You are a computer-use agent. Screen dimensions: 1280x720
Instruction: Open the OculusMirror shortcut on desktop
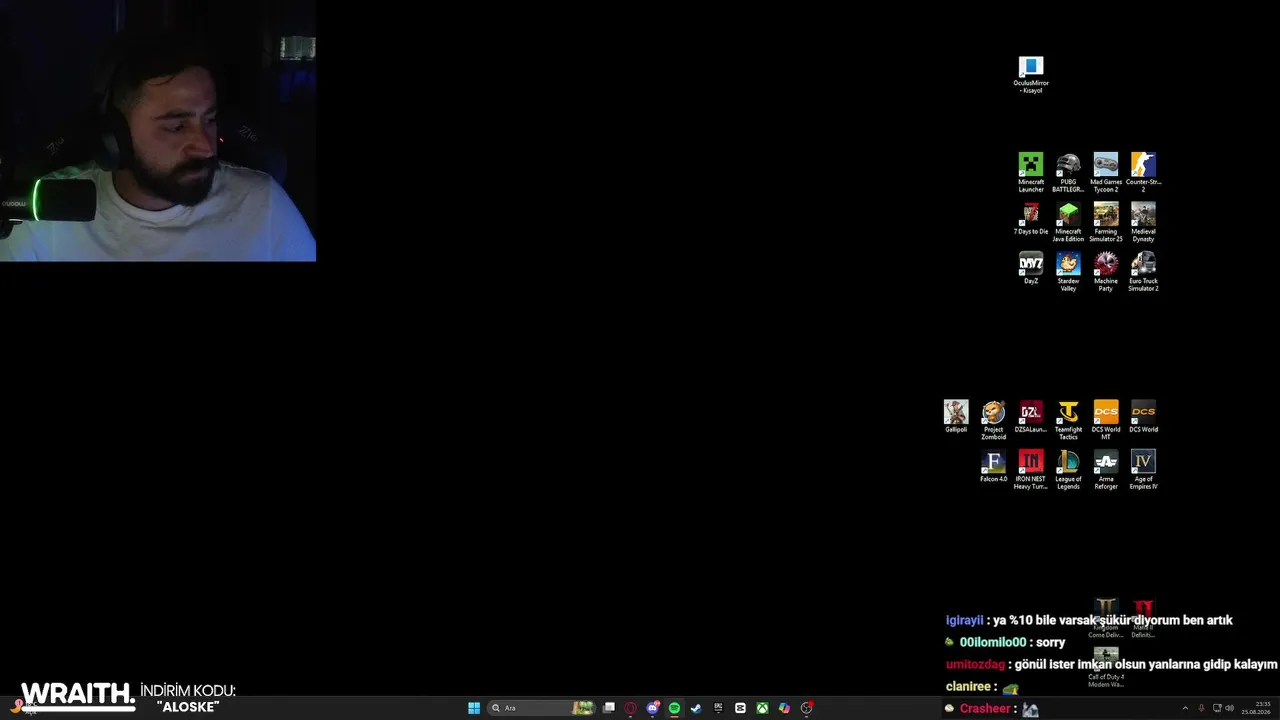(x=1031, y=75)
